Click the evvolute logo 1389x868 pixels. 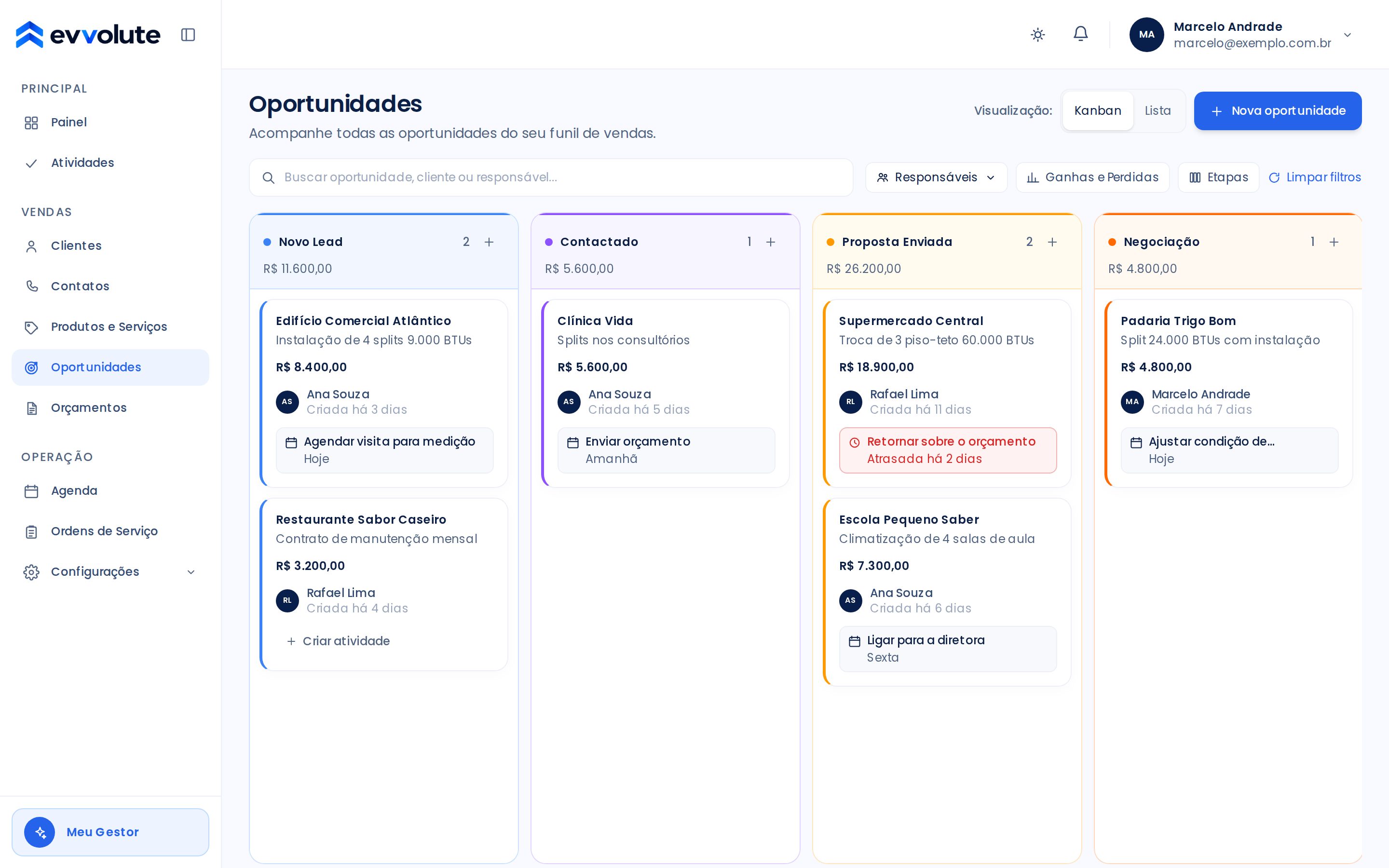click(x=88, y=34)
